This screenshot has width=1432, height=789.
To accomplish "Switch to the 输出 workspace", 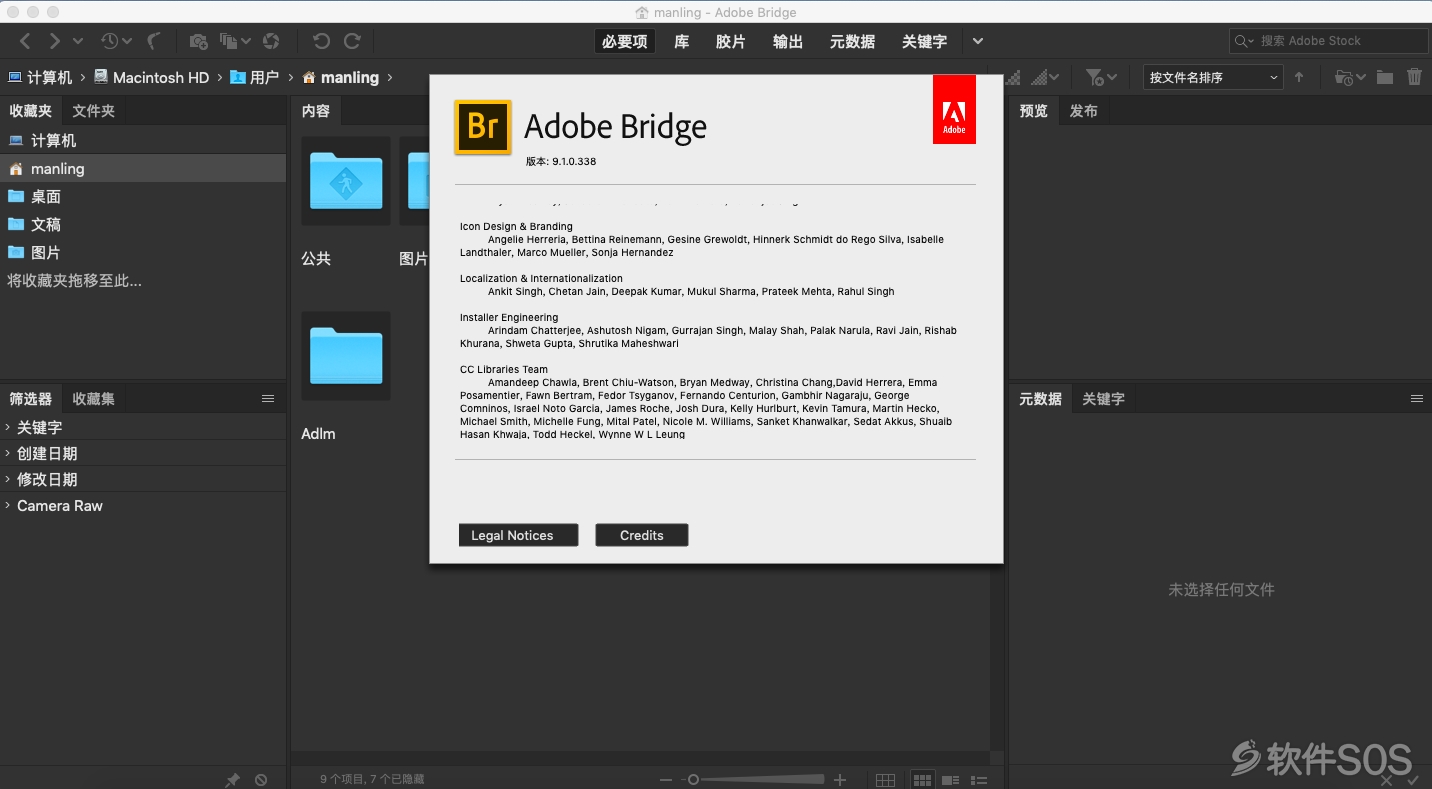I will click(x=788, y=41).
